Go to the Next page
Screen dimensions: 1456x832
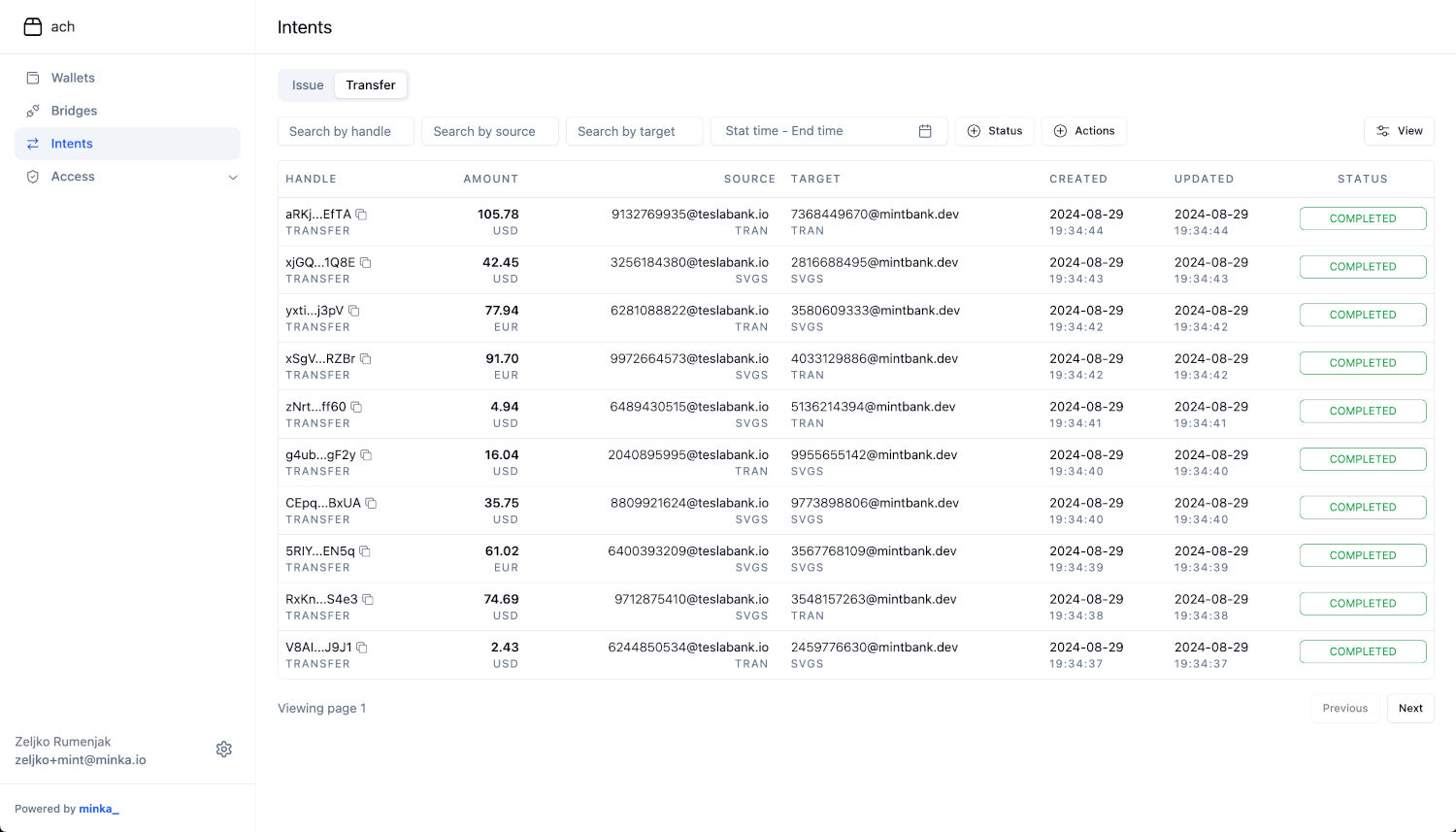tap(1410, 709)
